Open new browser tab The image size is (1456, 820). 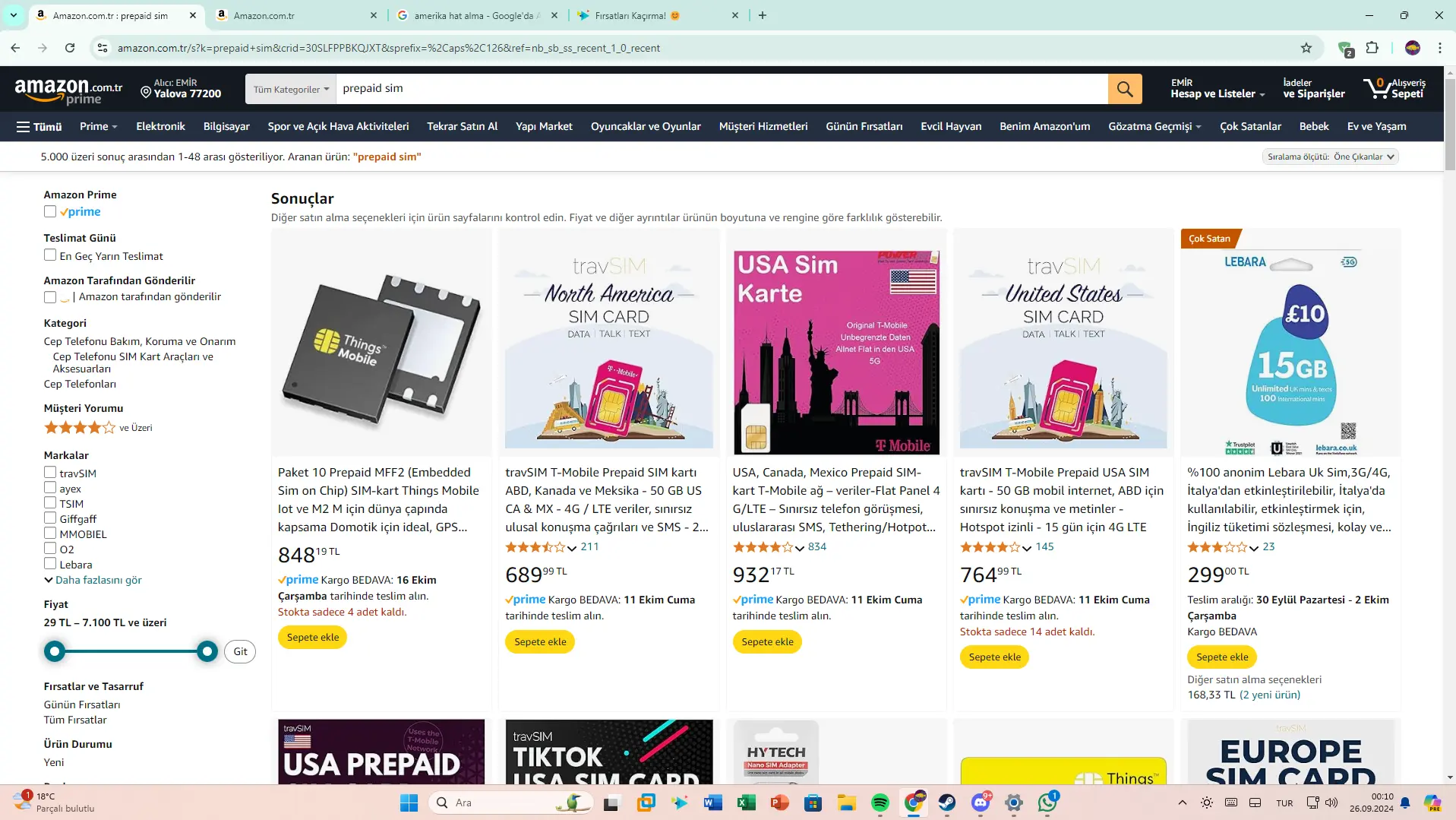click(763, 15)
